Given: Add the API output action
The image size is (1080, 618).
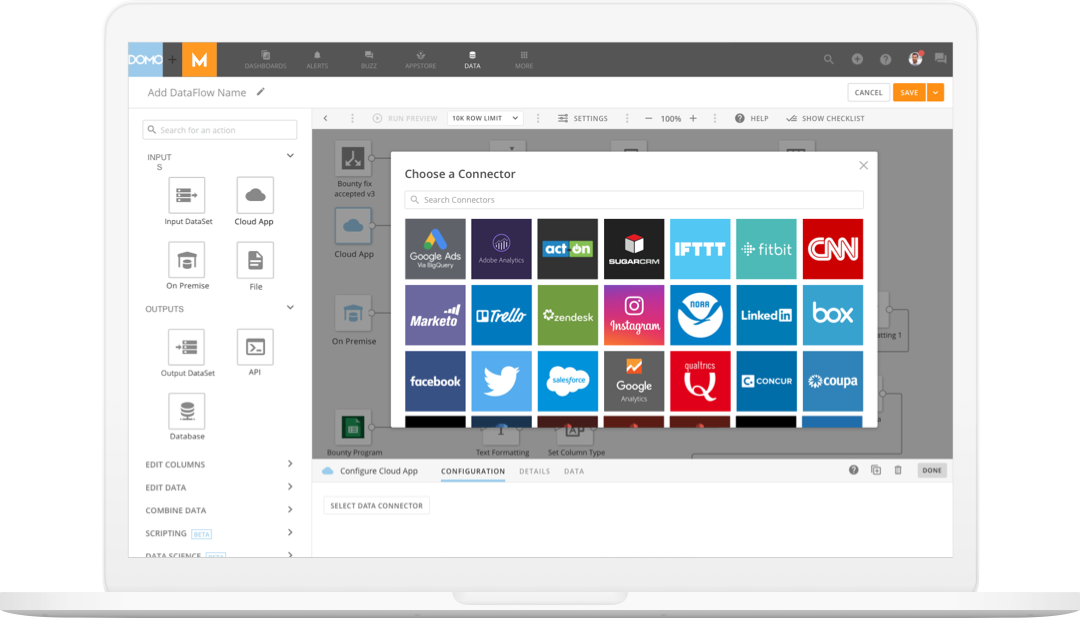Looking at the screenshot, I should pyautogui.click(x=255, y=347).
